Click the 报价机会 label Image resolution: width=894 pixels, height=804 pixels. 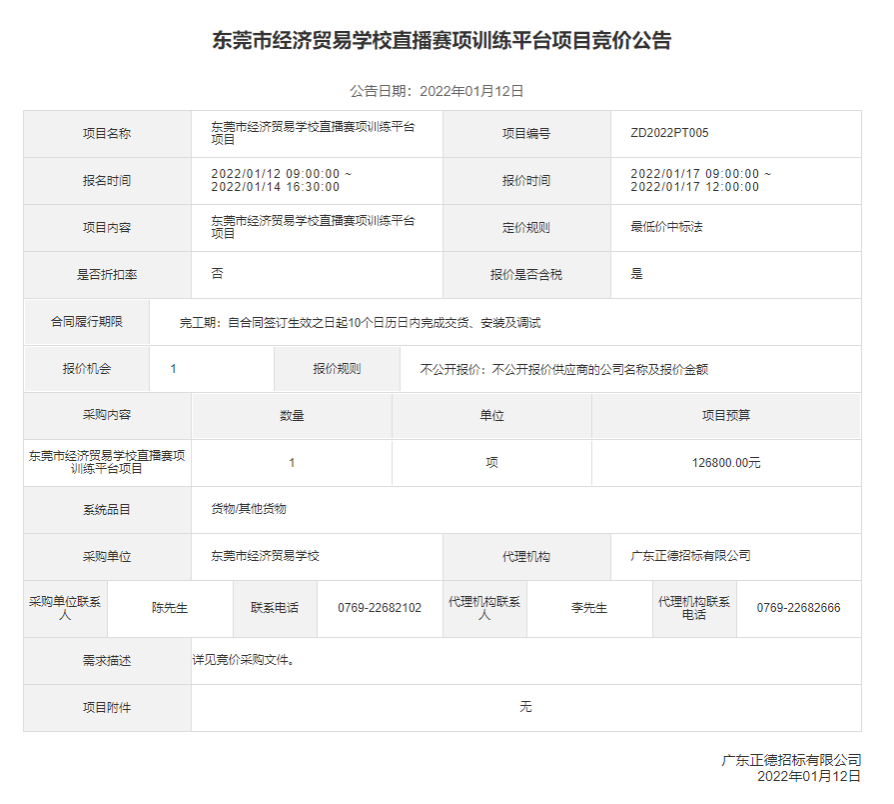tap(87, 369)
